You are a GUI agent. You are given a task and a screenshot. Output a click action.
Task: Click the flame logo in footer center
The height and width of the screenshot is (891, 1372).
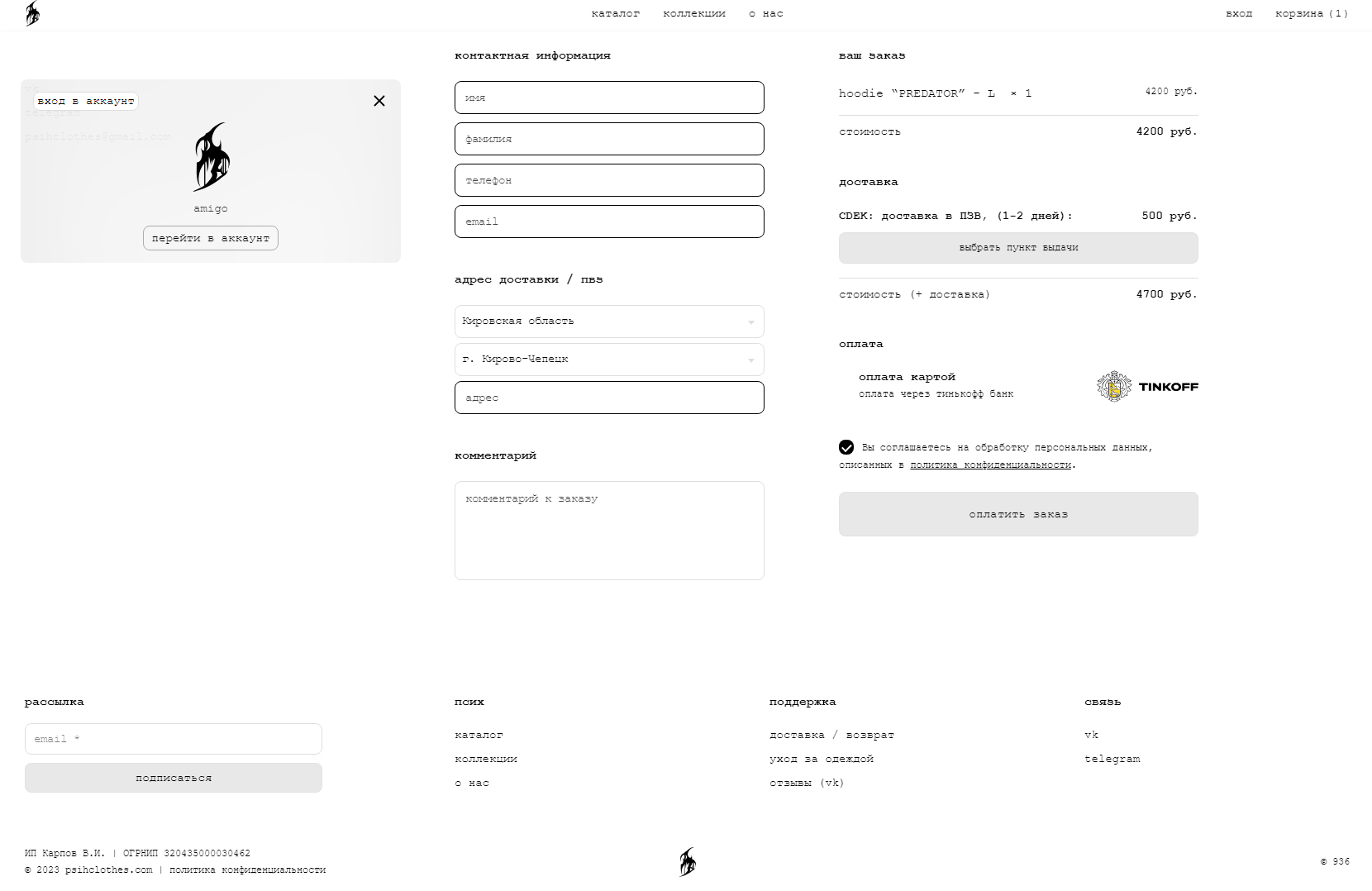coord(687,862)
